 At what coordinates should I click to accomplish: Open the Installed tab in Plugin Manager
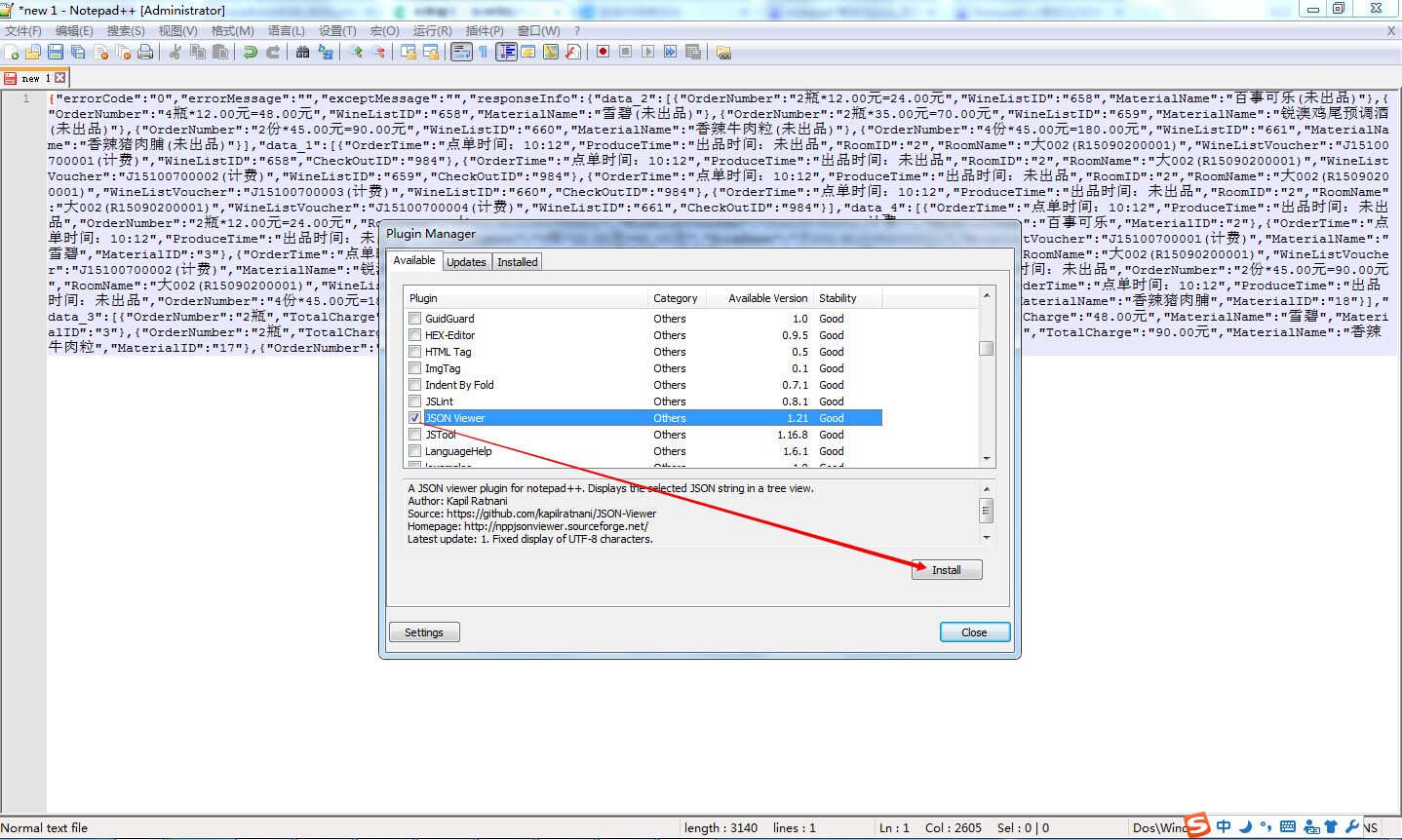coord(517,262)
